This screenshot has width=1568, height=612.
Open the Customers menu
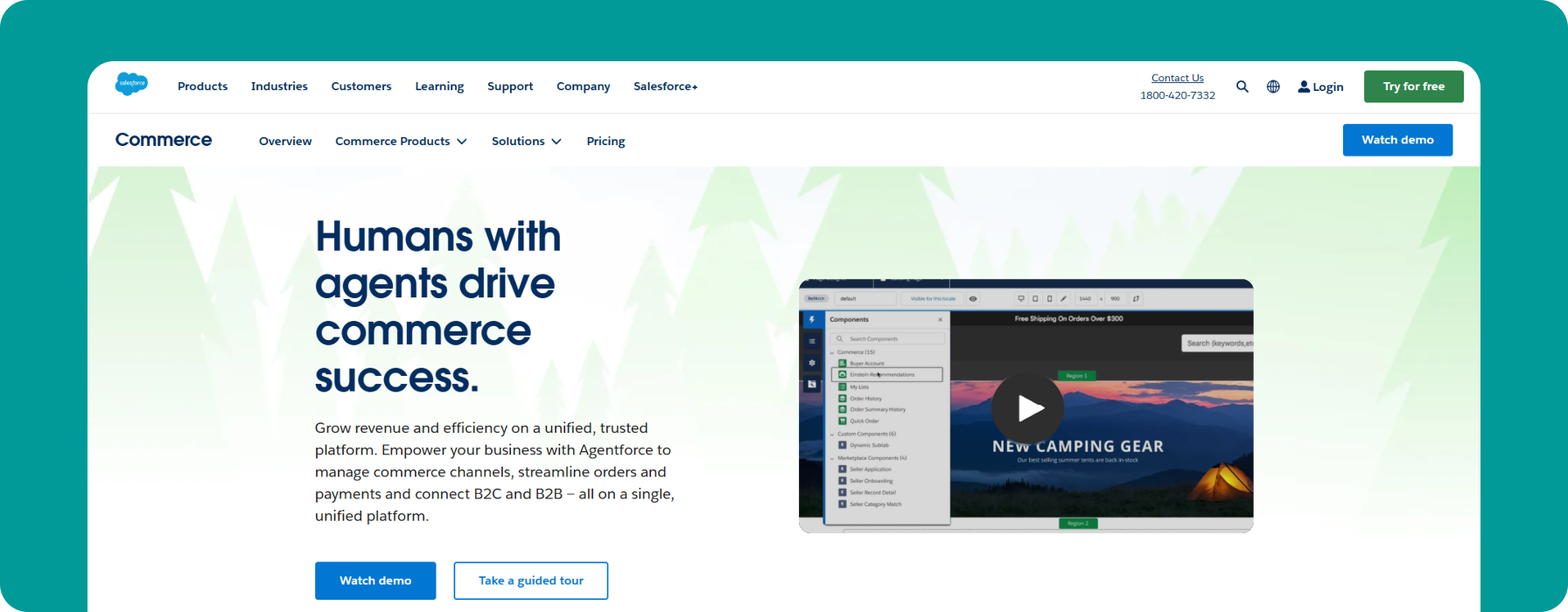(361, 87)
